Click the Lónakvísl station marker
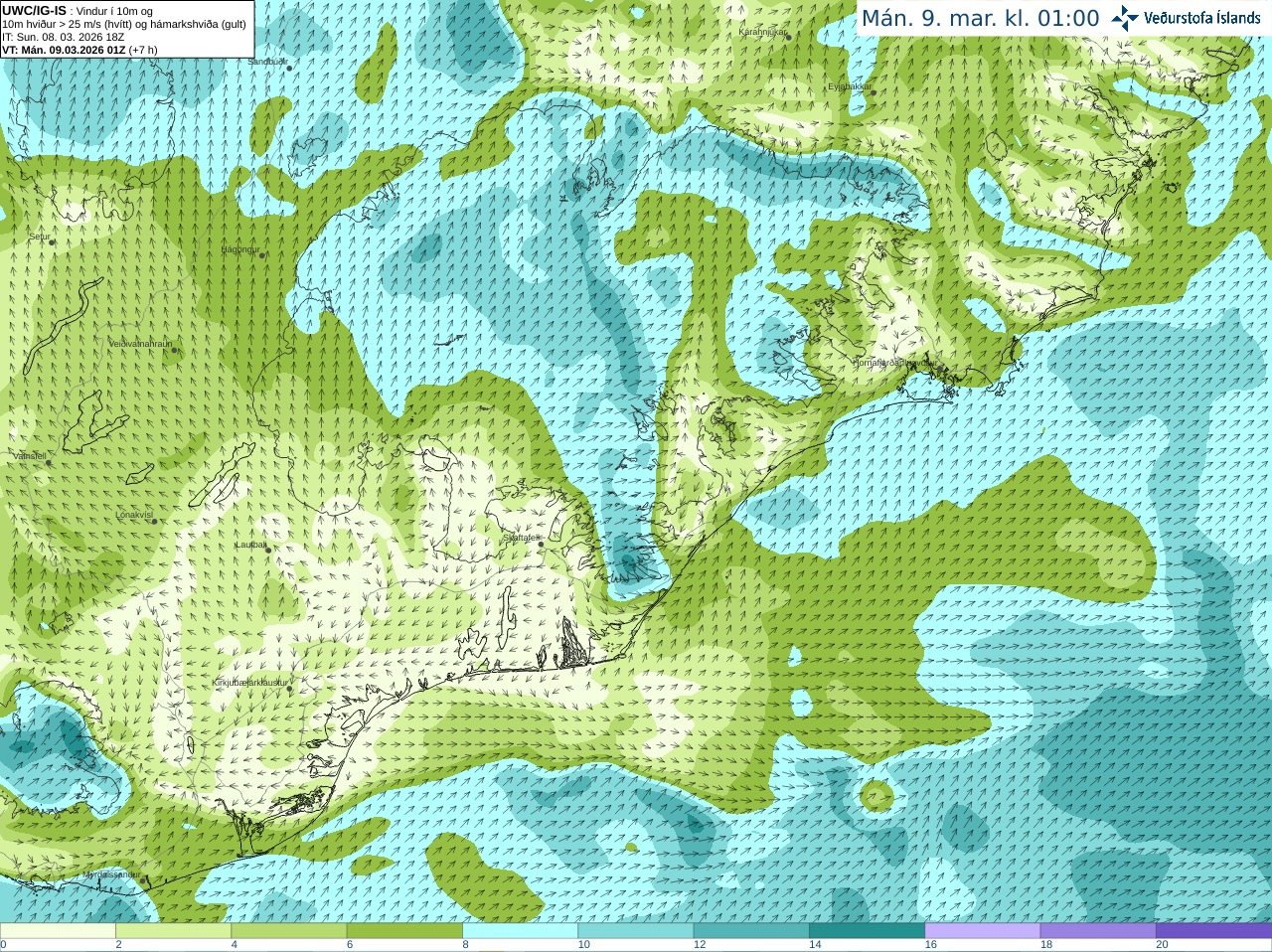1272x952 pixels. [155, 522]
